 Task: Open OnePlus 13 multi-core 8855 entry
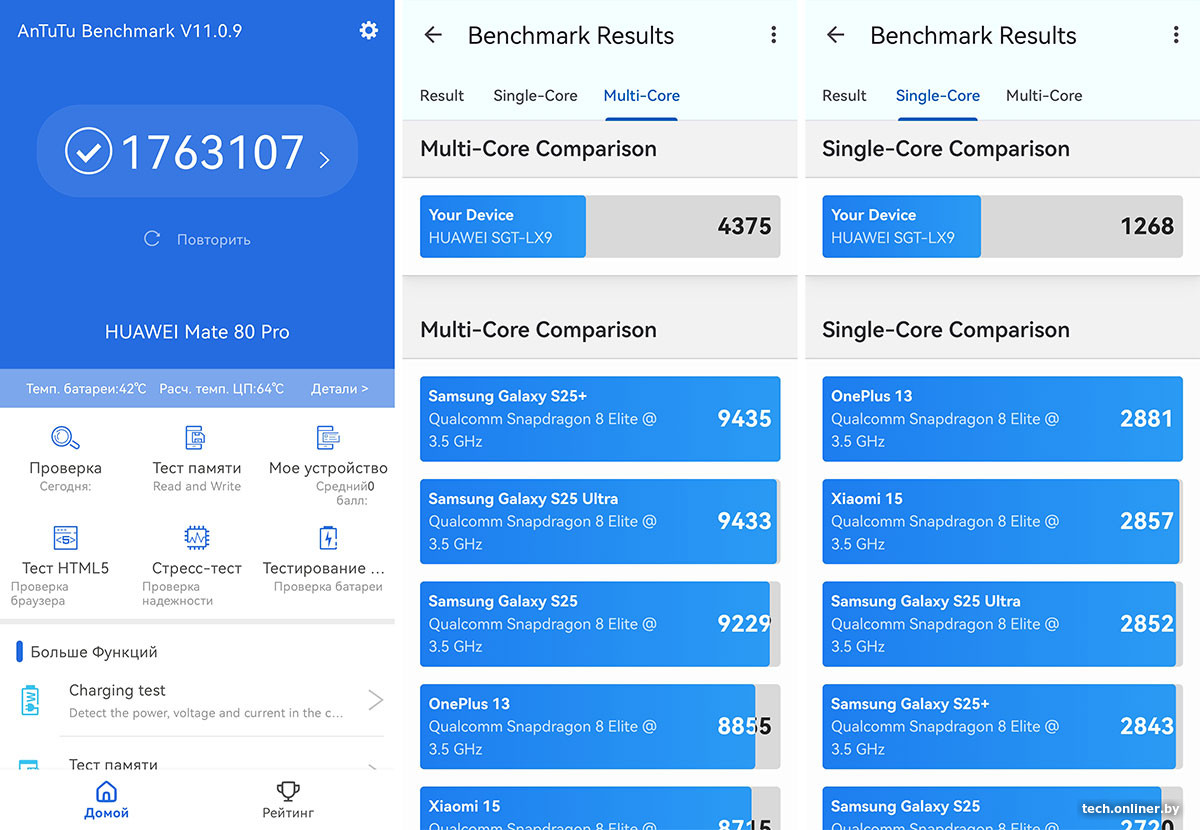(x=600, y=726)
